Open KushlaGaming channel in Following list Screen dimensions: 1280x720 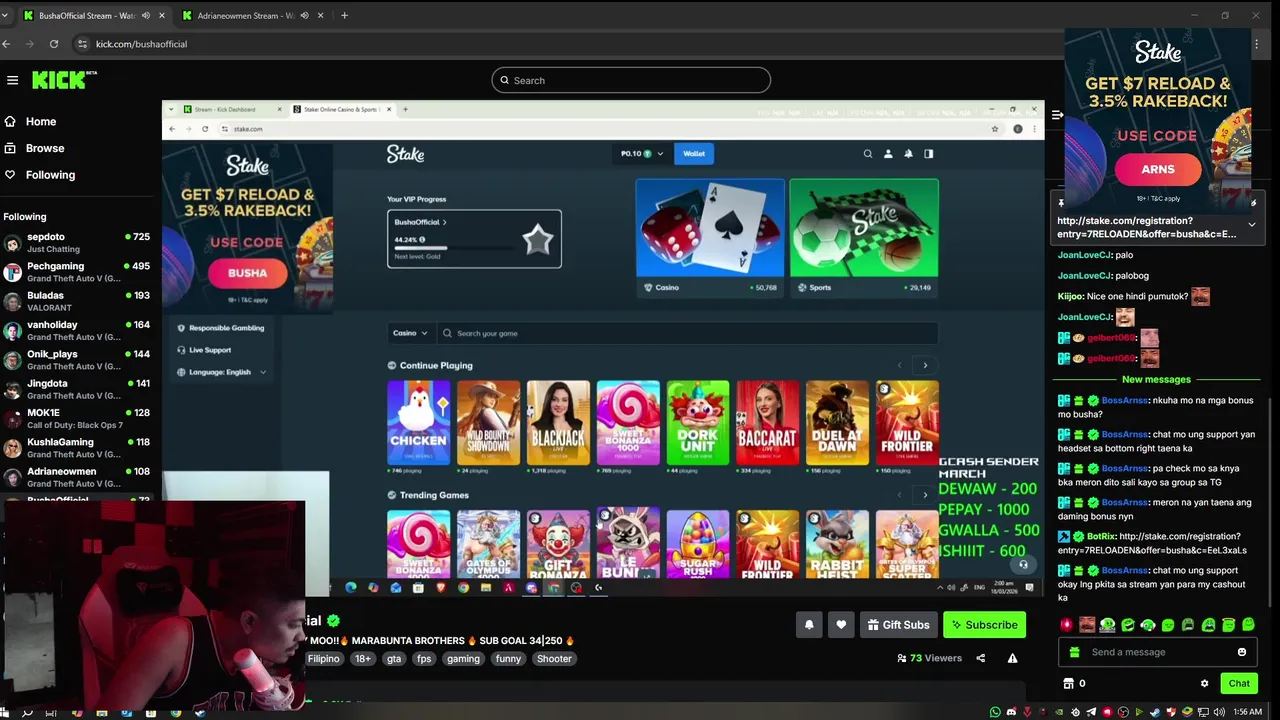[77, 447]
